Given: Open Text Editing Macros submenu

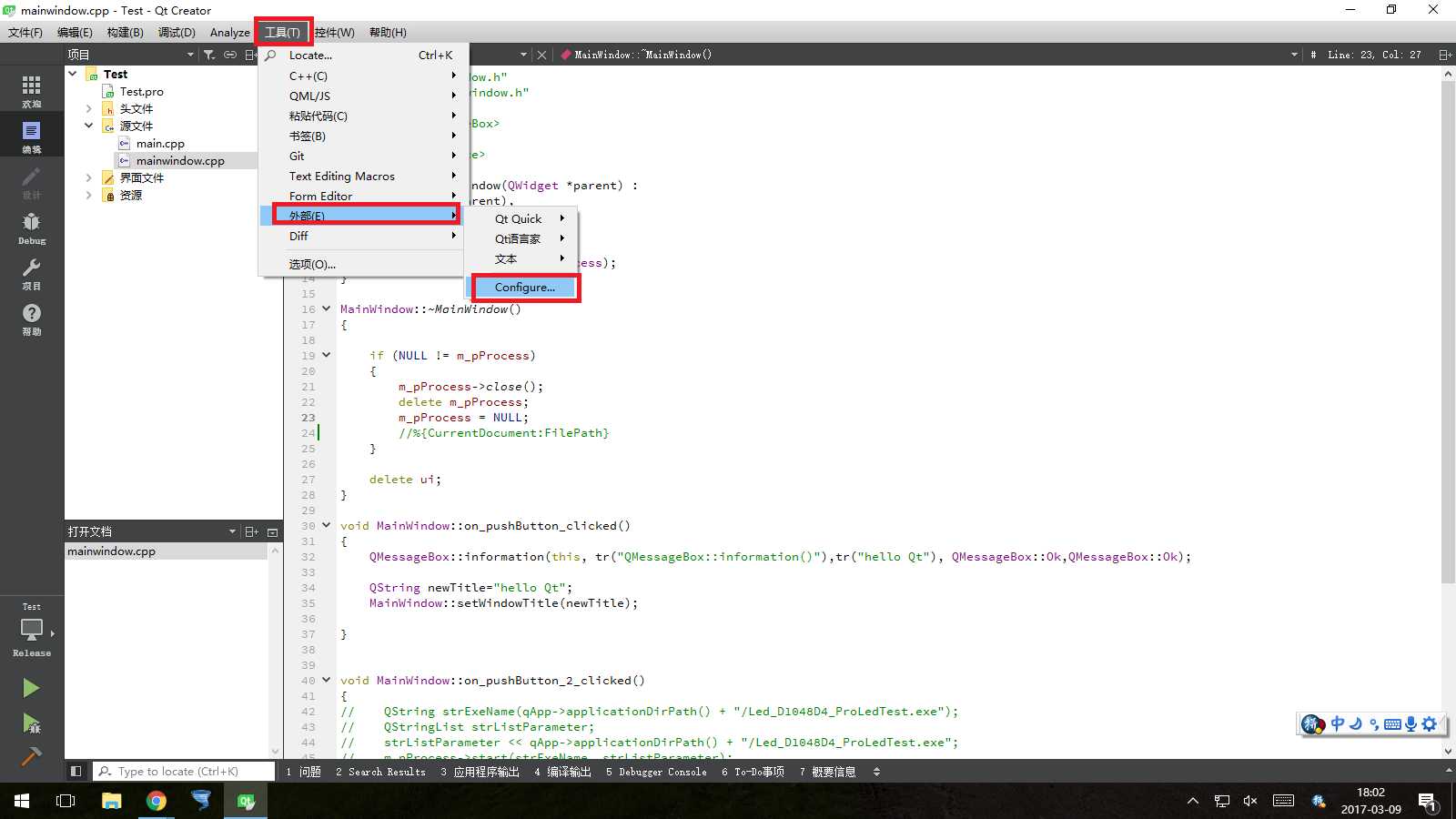Looking at the screenshot, I should [364, 176].
